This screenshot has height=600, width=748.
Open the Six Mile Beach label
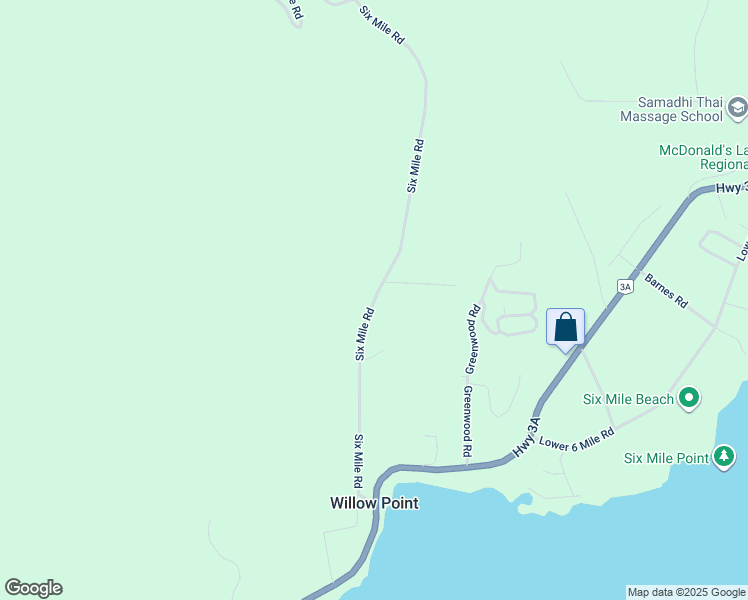coord(628,399)
